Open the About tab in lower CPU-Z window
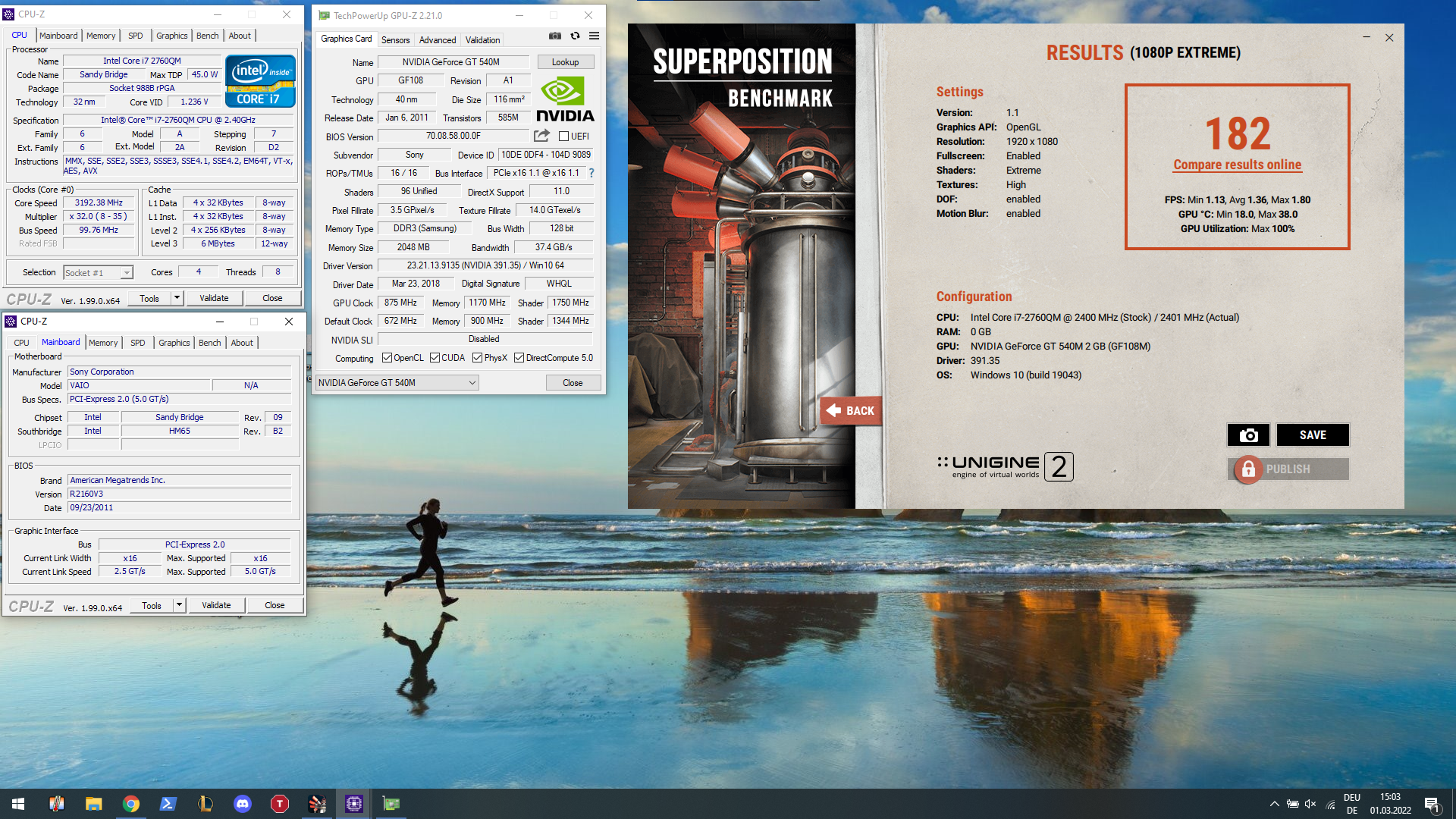Screen dimensions: 1456x819 [x=242, y=343]
